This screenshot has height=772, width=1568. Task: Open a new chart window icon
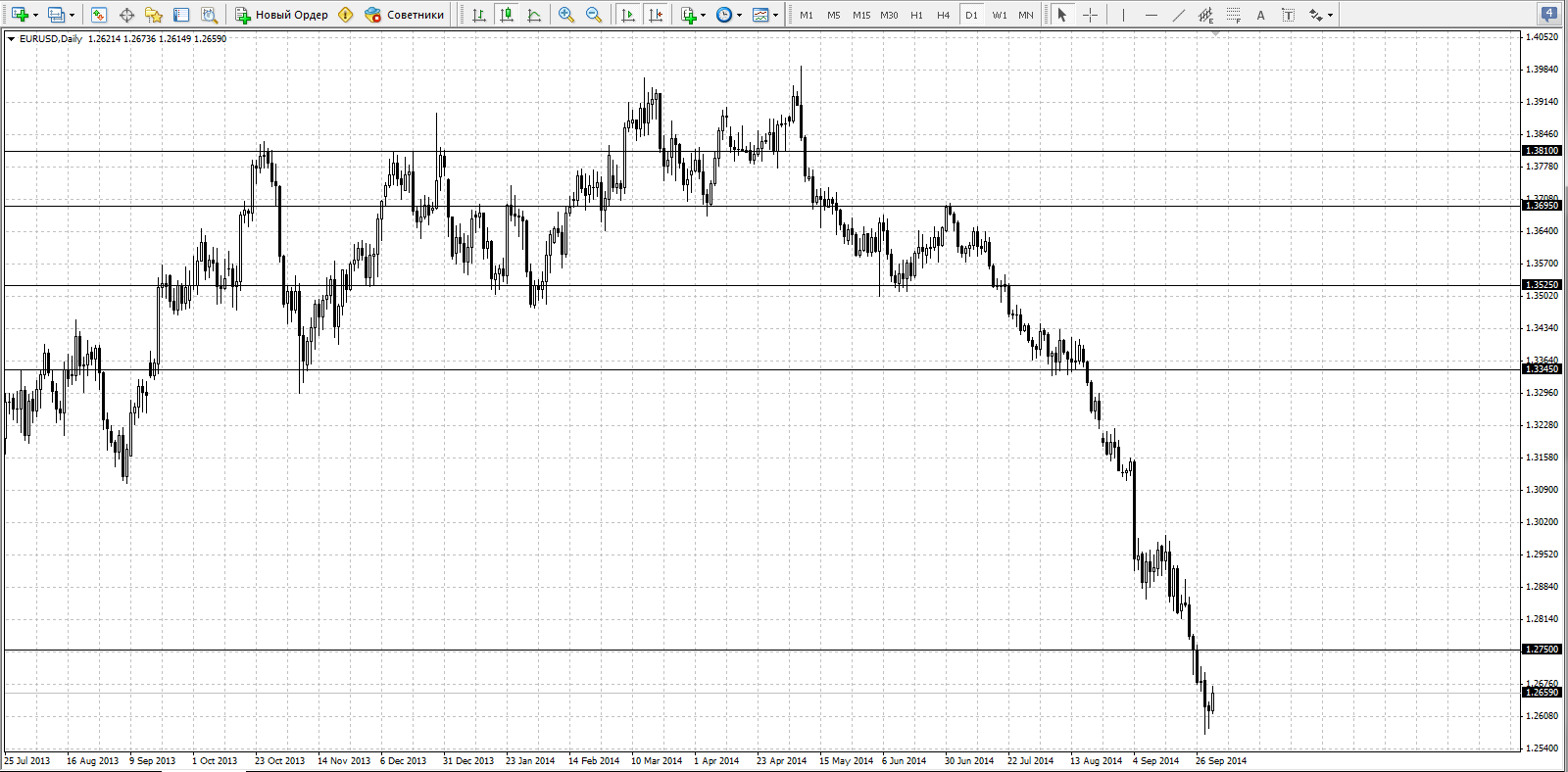tap(19, 15)
